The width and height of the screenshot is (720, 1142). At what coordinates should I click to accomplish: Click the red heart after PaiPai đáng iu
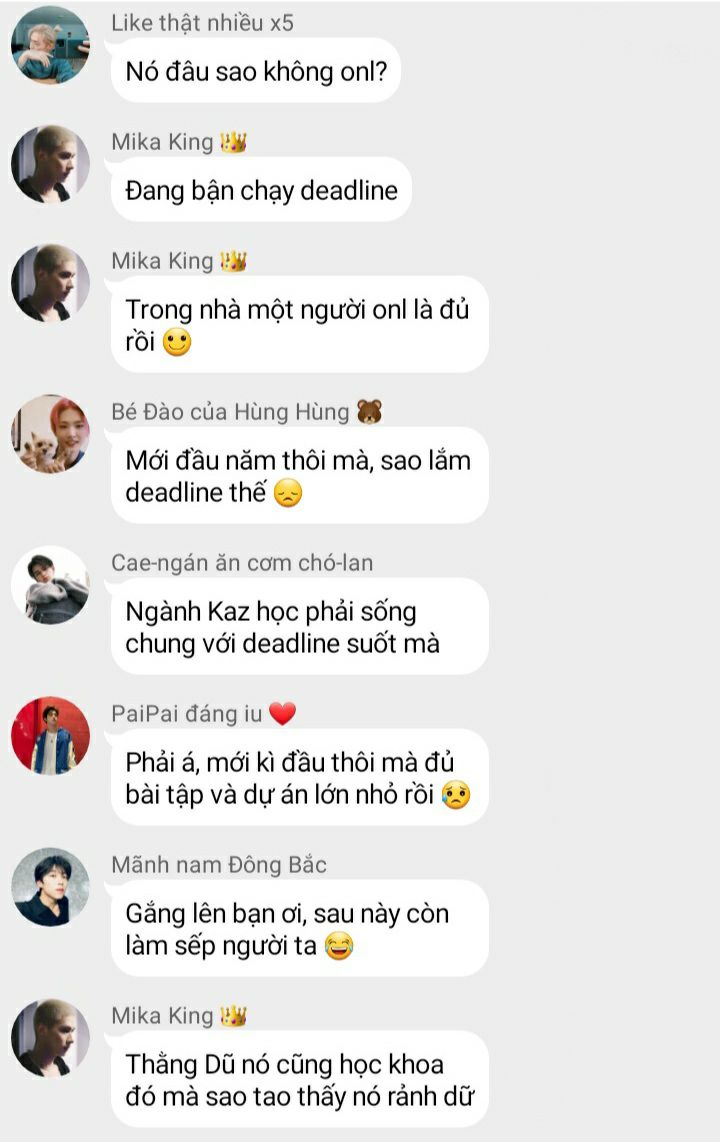tap(282, 714)
